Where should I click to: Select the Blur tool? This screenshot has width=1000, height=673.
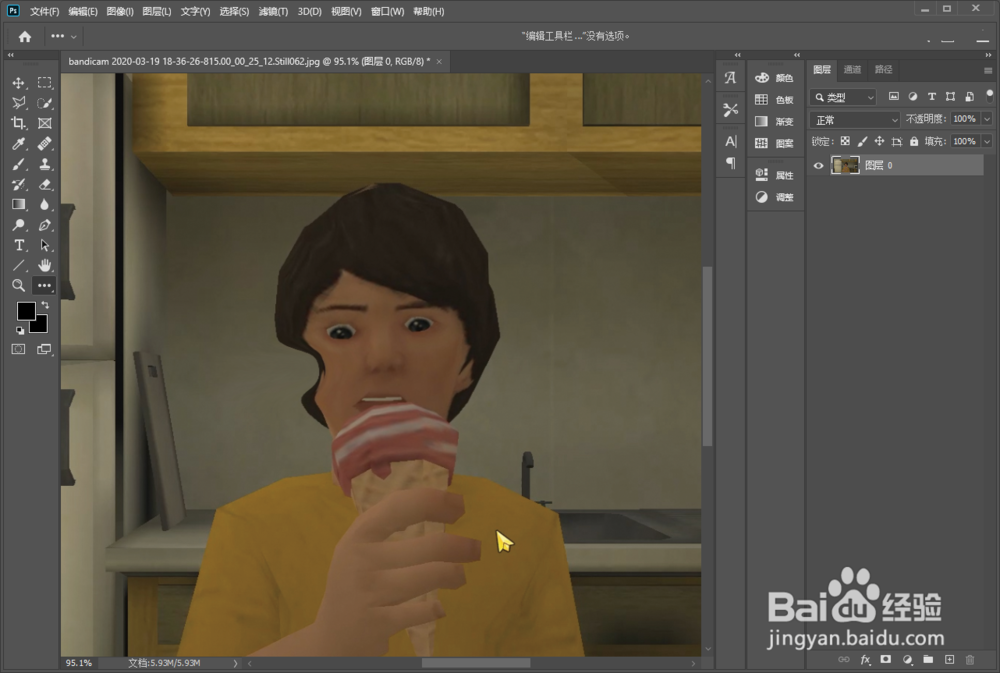point(44,205)
